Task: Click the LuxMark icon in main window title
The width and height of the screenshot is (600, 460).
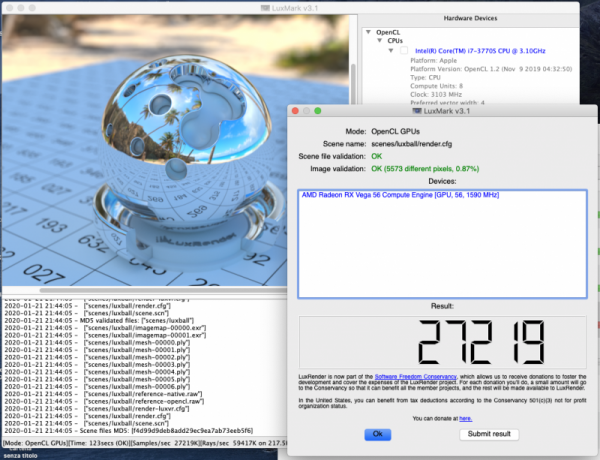Action: [x=265, y=8]
